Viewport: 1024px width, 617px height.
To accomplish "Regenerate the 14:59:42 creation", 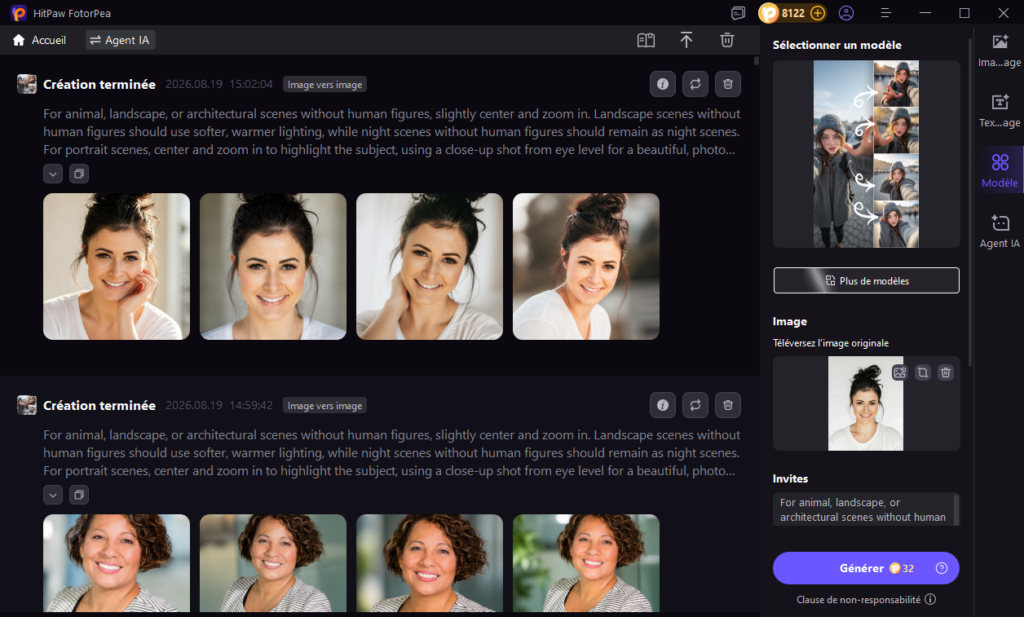I will click(696, 405).
